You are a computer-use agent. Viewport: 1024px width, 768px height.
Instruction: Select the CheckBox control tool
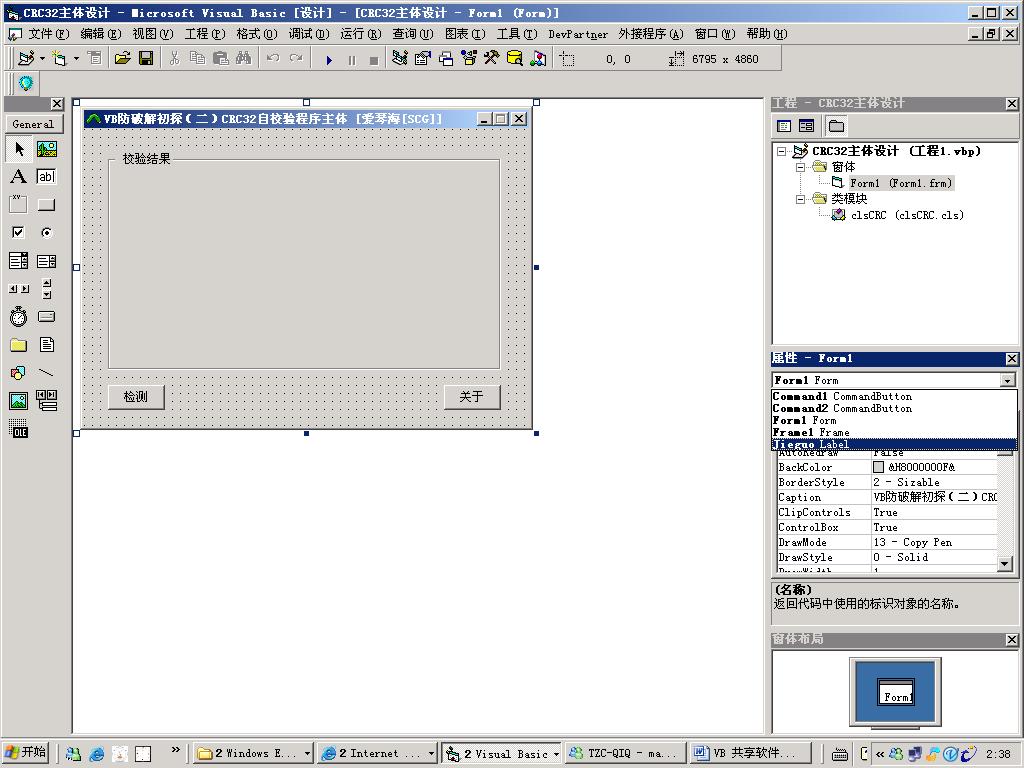[x=19, y=232]
